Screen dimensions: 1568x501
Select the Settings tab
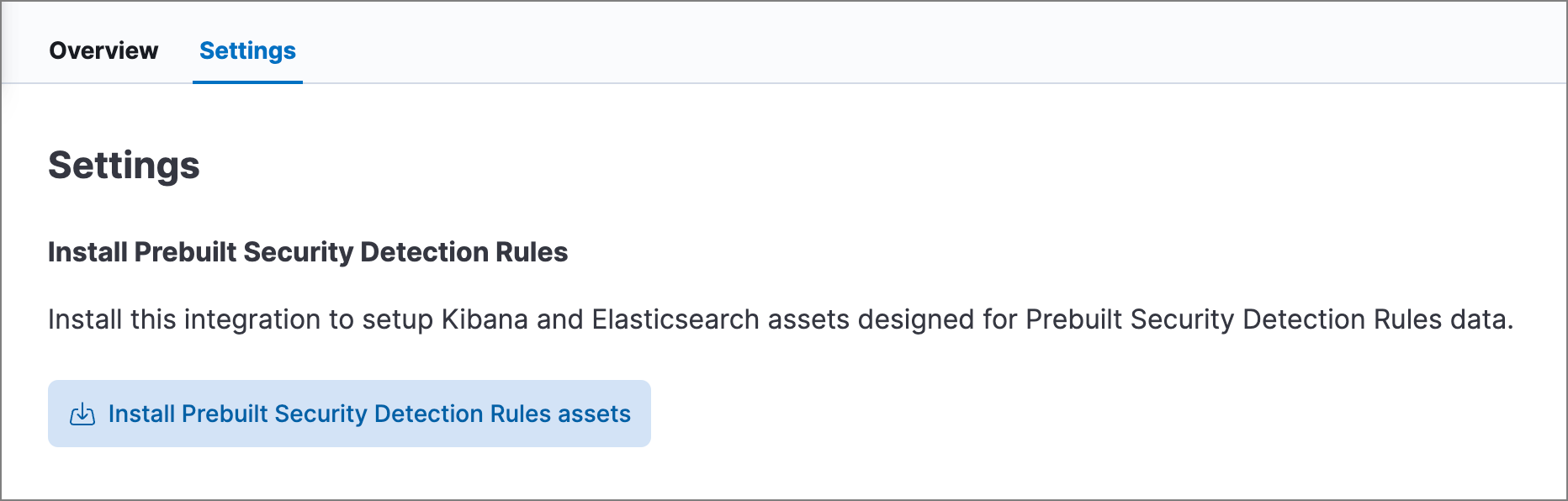(247, 50)
